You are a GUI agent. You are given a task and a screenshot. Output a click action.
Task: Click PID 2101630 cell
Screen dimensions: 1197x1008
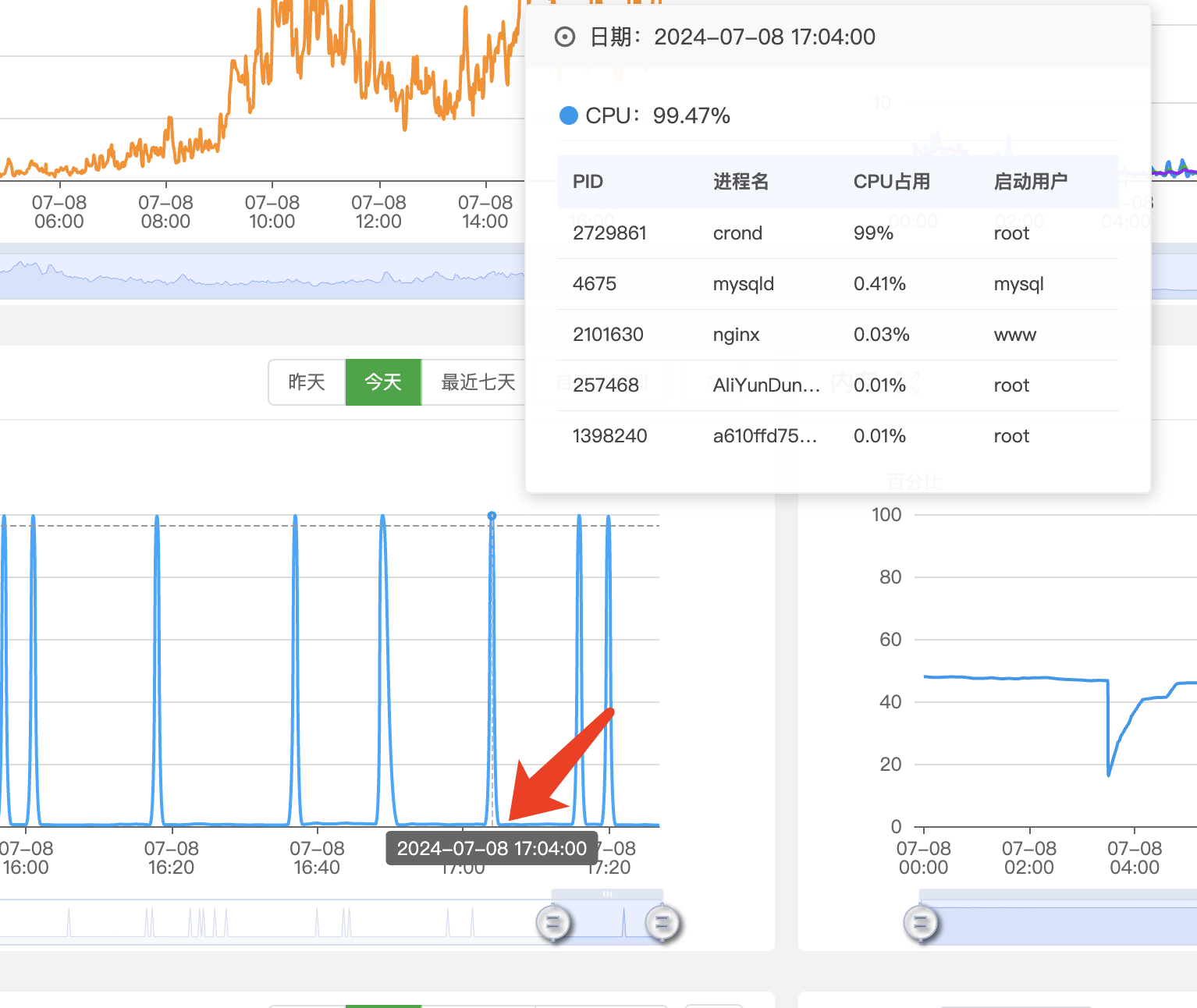608,335
